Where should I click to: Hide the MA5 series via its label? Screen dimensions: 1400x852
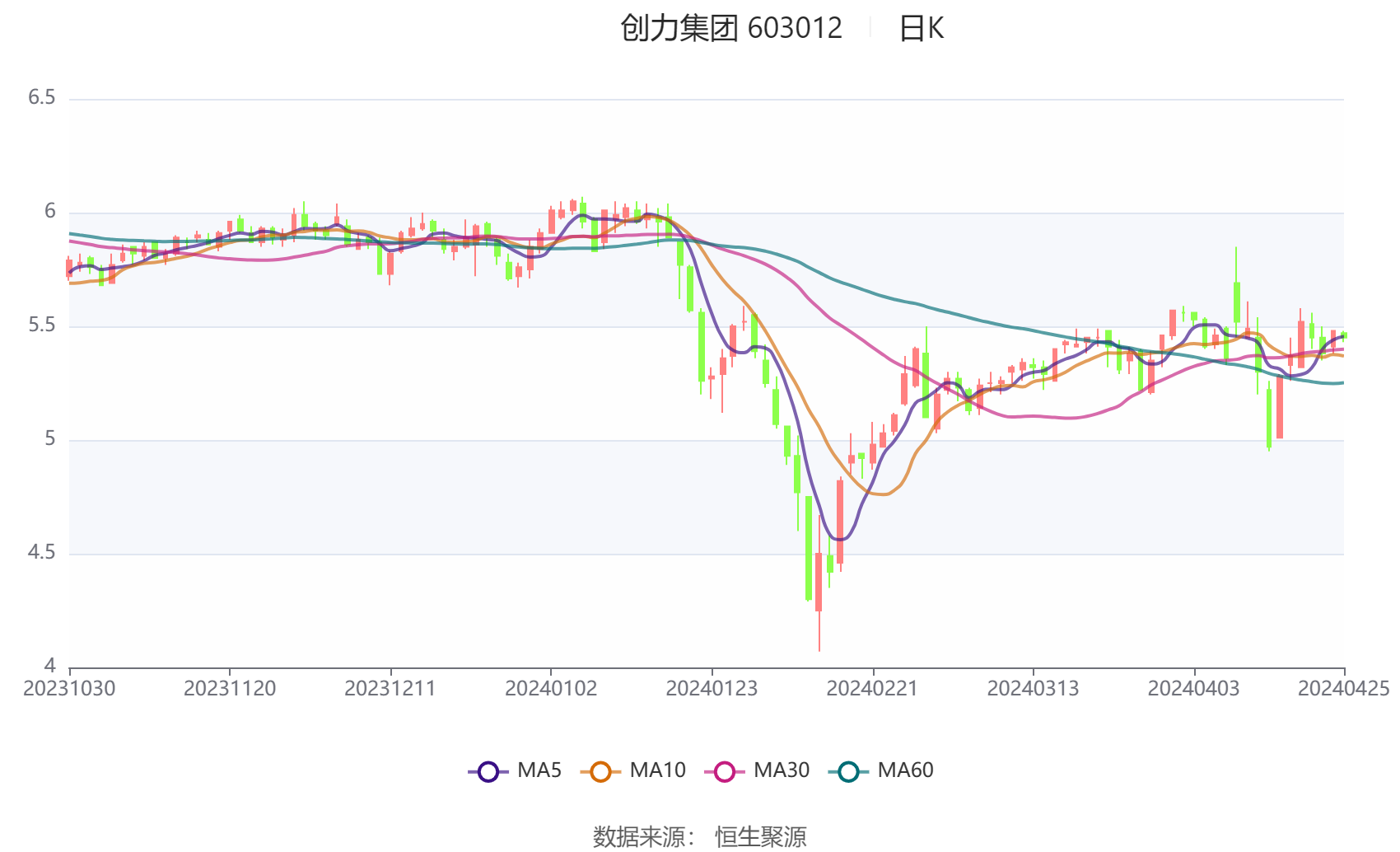tap(539, 770)
